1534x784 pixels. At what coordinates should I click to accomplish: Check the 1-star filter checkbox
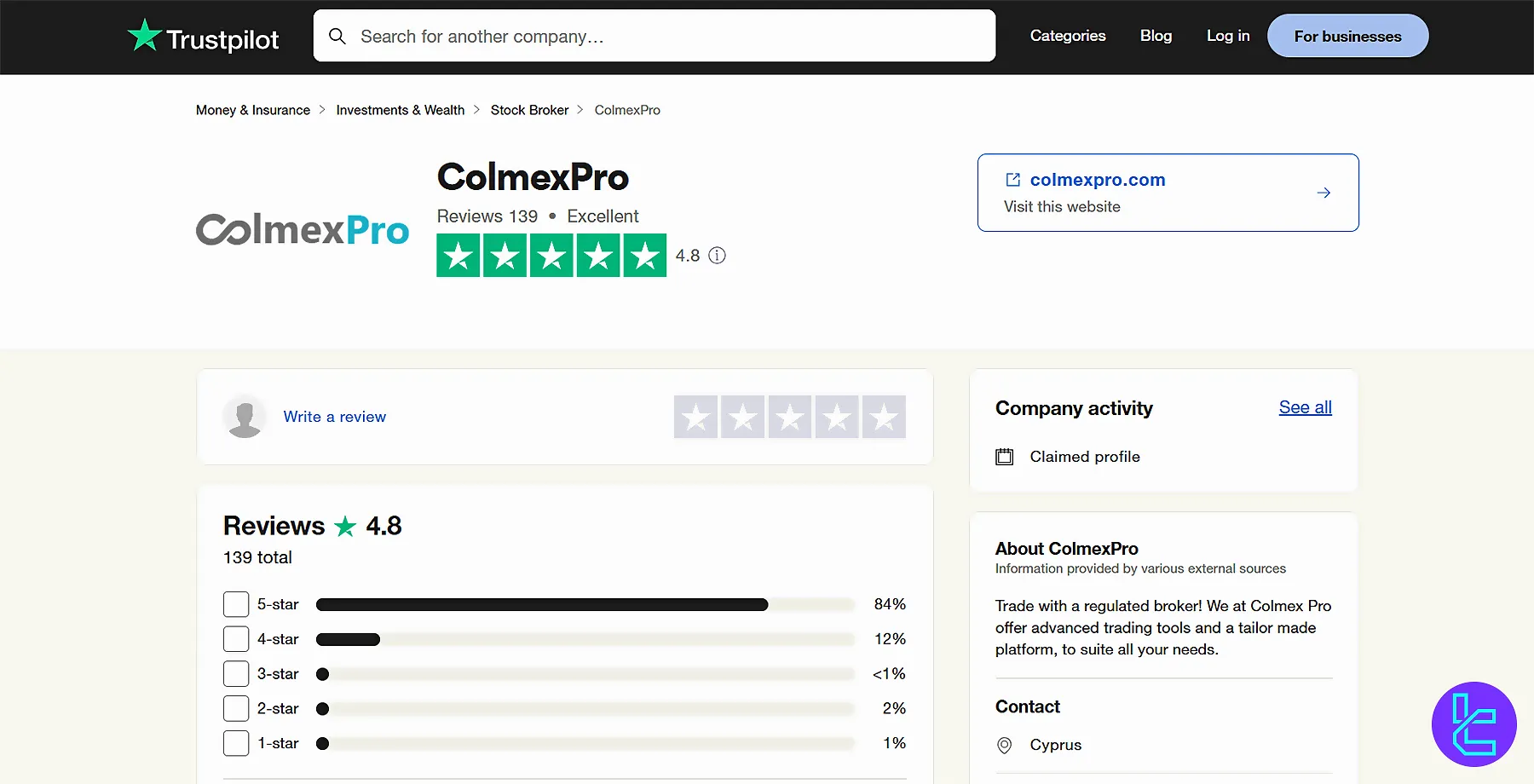coord(236,743)
